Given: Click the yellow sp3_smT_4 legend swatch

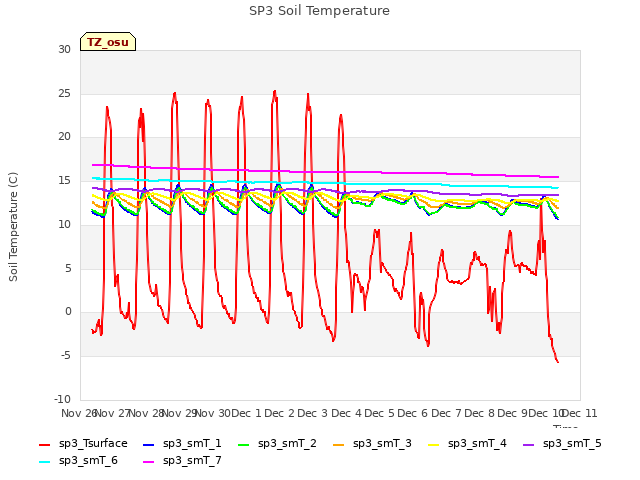Looking at the screenshot, I should (x=434, y=444).
